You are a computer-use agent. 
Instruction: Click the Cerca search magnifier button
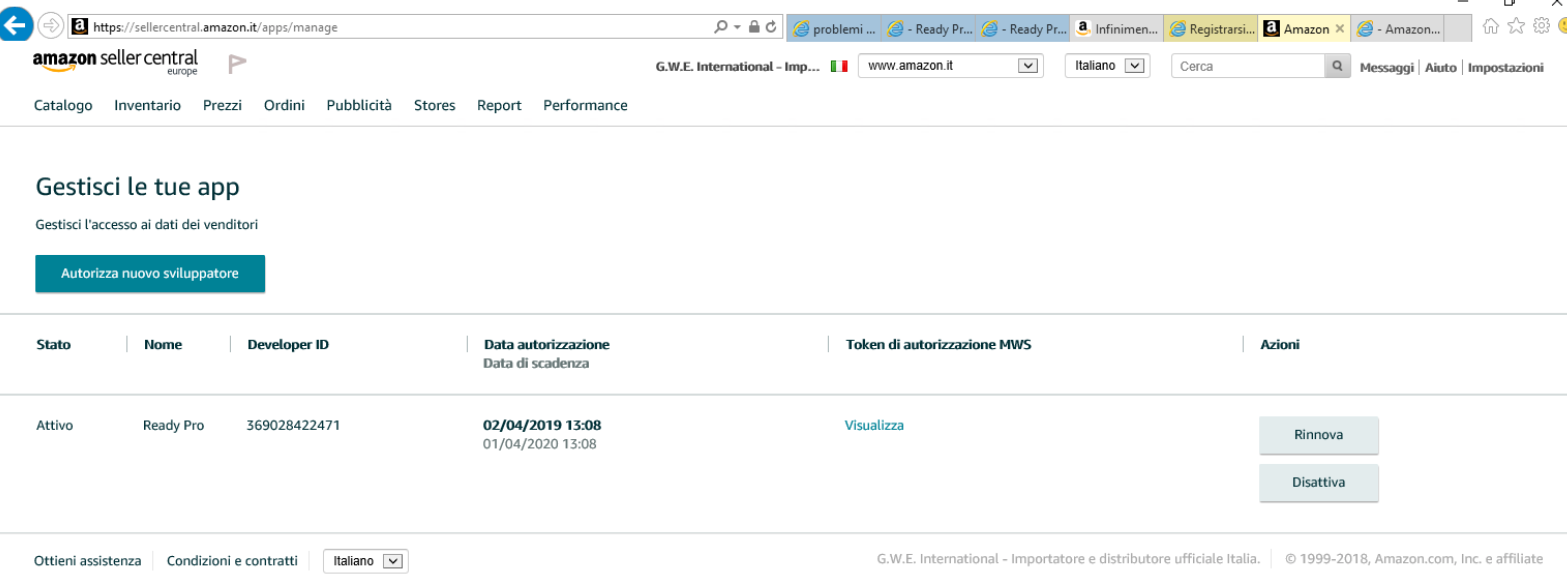click(1337, 66)
